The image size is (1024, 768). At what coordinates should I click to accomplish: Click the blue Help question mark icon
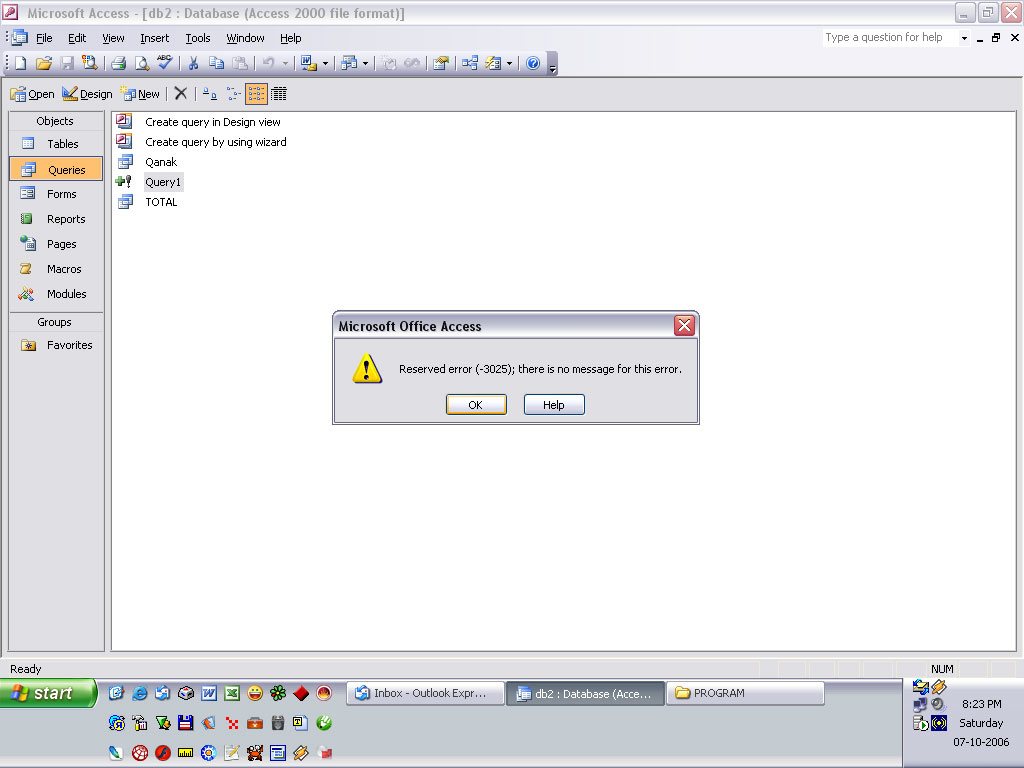coord(533,63)
